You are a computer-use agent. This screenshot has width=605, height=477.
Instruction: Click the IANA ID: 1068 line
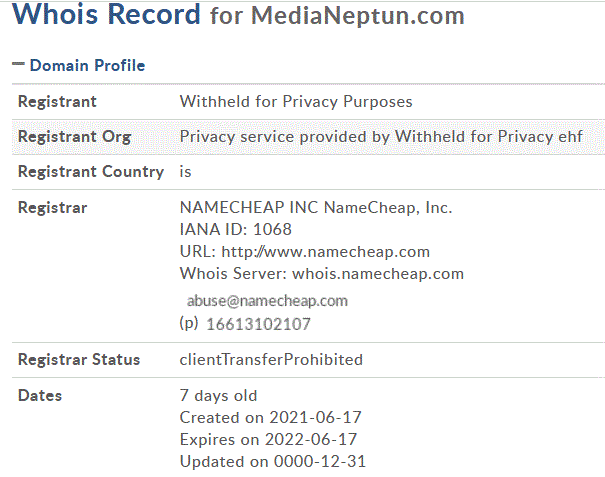pos(235,230)
